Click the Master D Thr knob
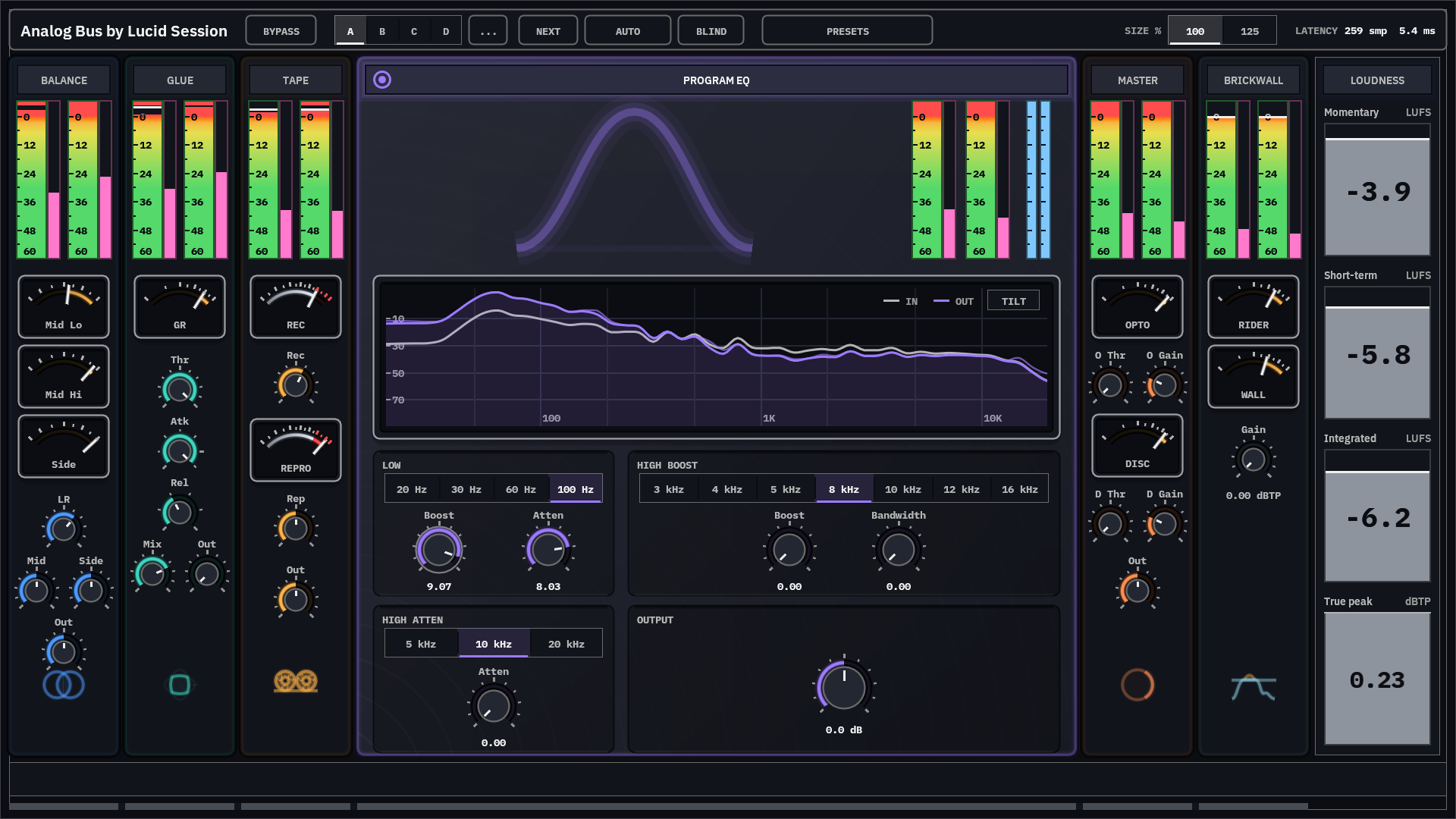The height and width of the screenshot is (819, 1456). pos(1110,523)
